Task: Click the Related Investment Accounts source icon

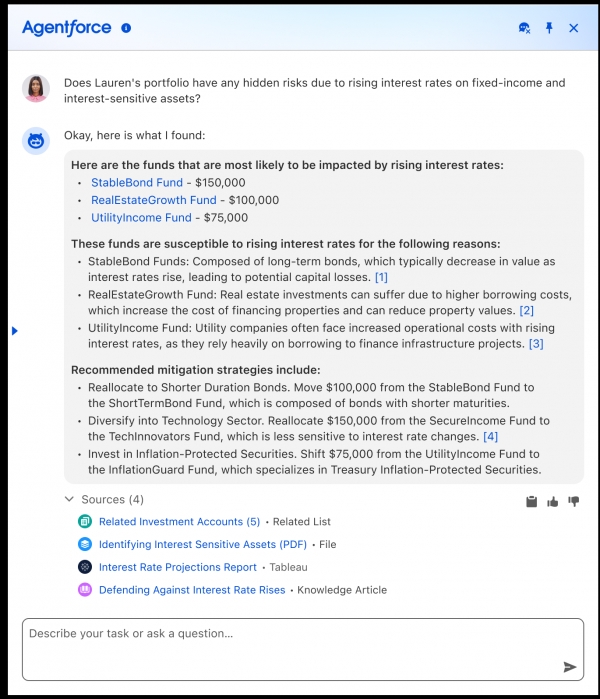Action: (85, 521)
